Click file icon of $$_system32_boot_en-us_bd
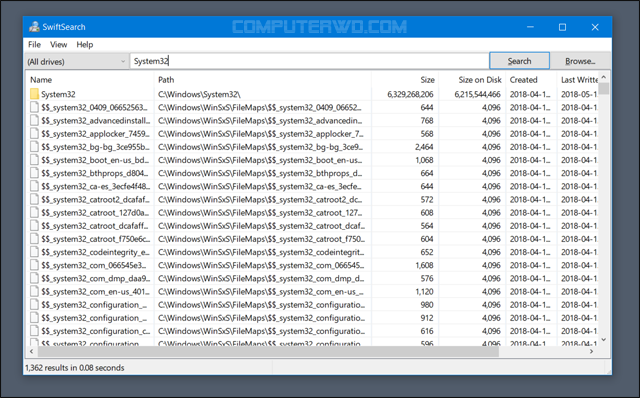 point(34,160)
